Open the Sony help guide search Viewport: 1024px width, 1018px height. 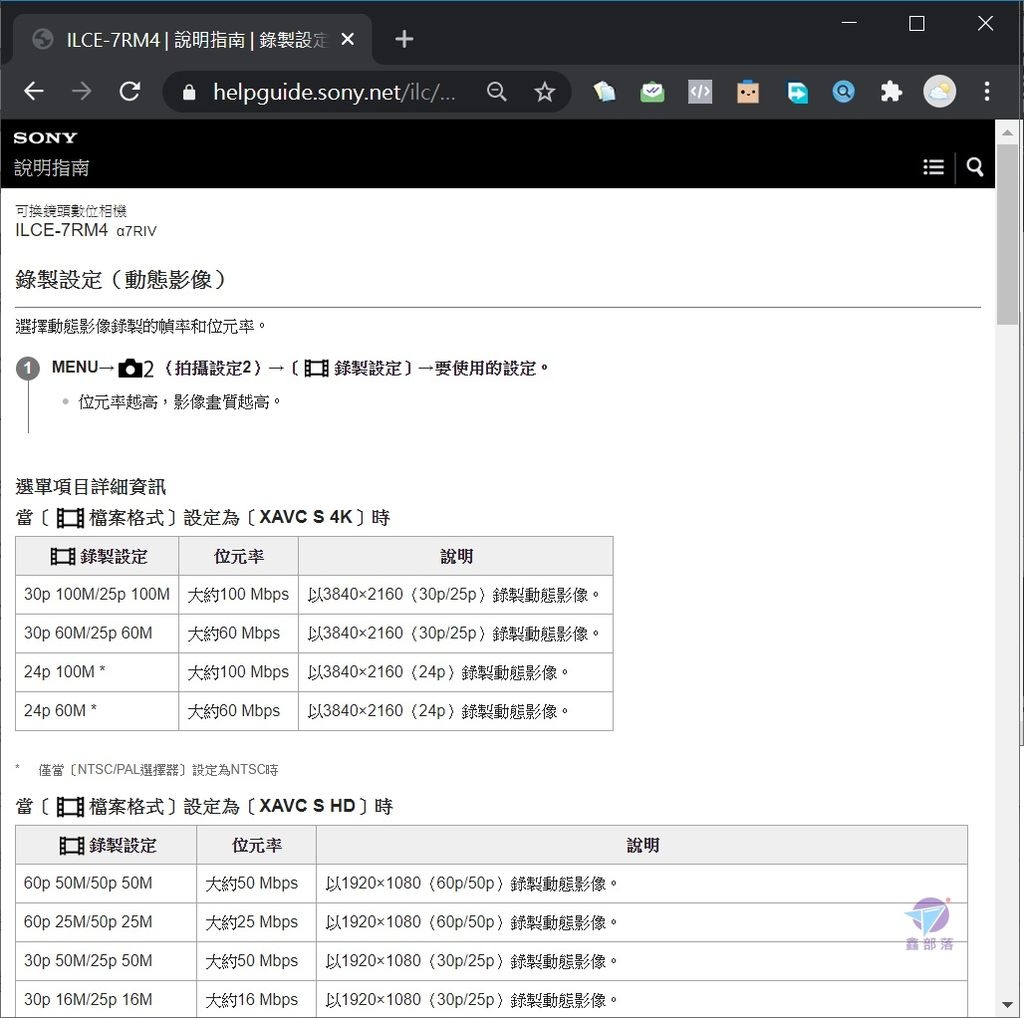[x=975, y=167]
